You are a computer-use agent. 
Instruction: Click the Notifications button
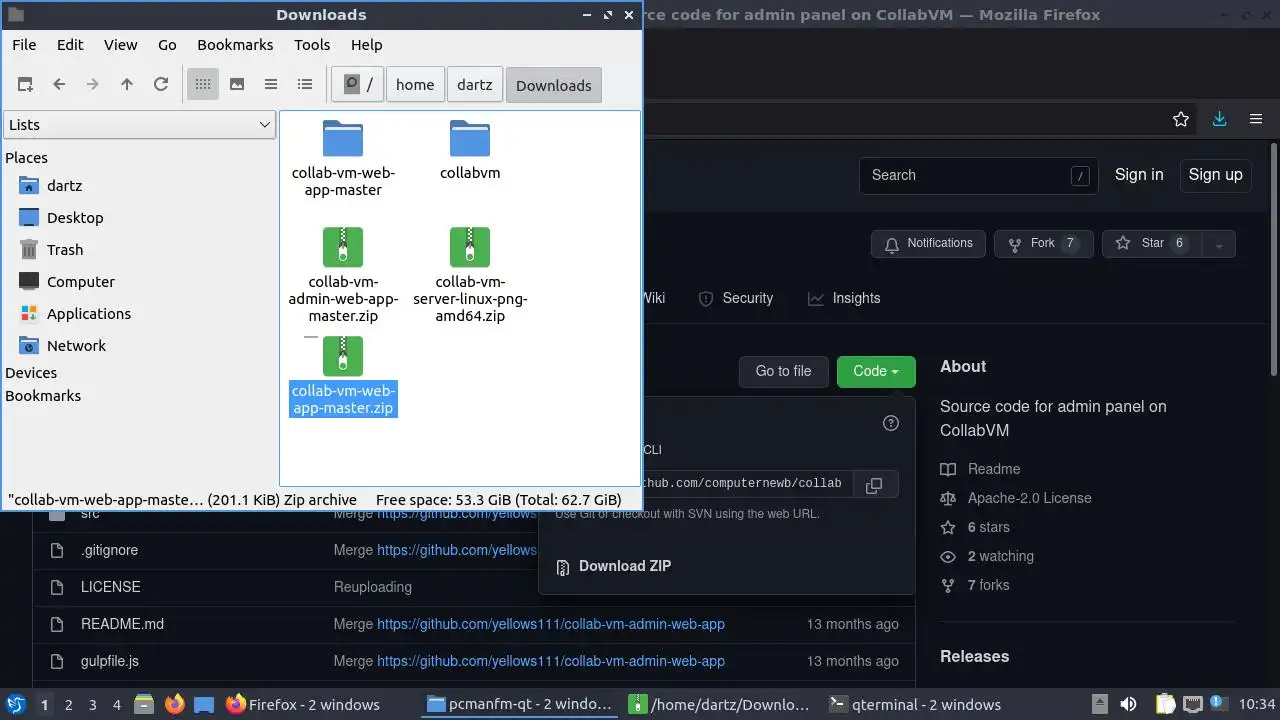pos(929,243)
